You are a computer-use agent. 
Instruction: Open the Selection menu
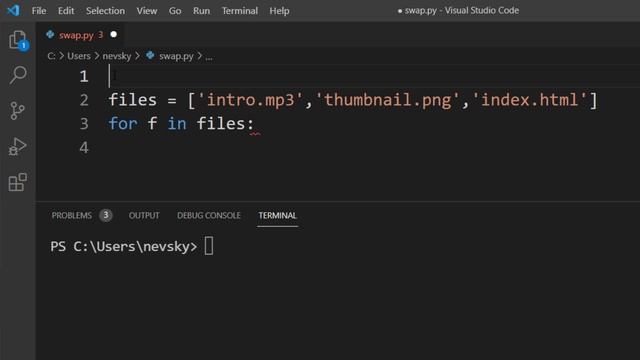tap(105, 11)
